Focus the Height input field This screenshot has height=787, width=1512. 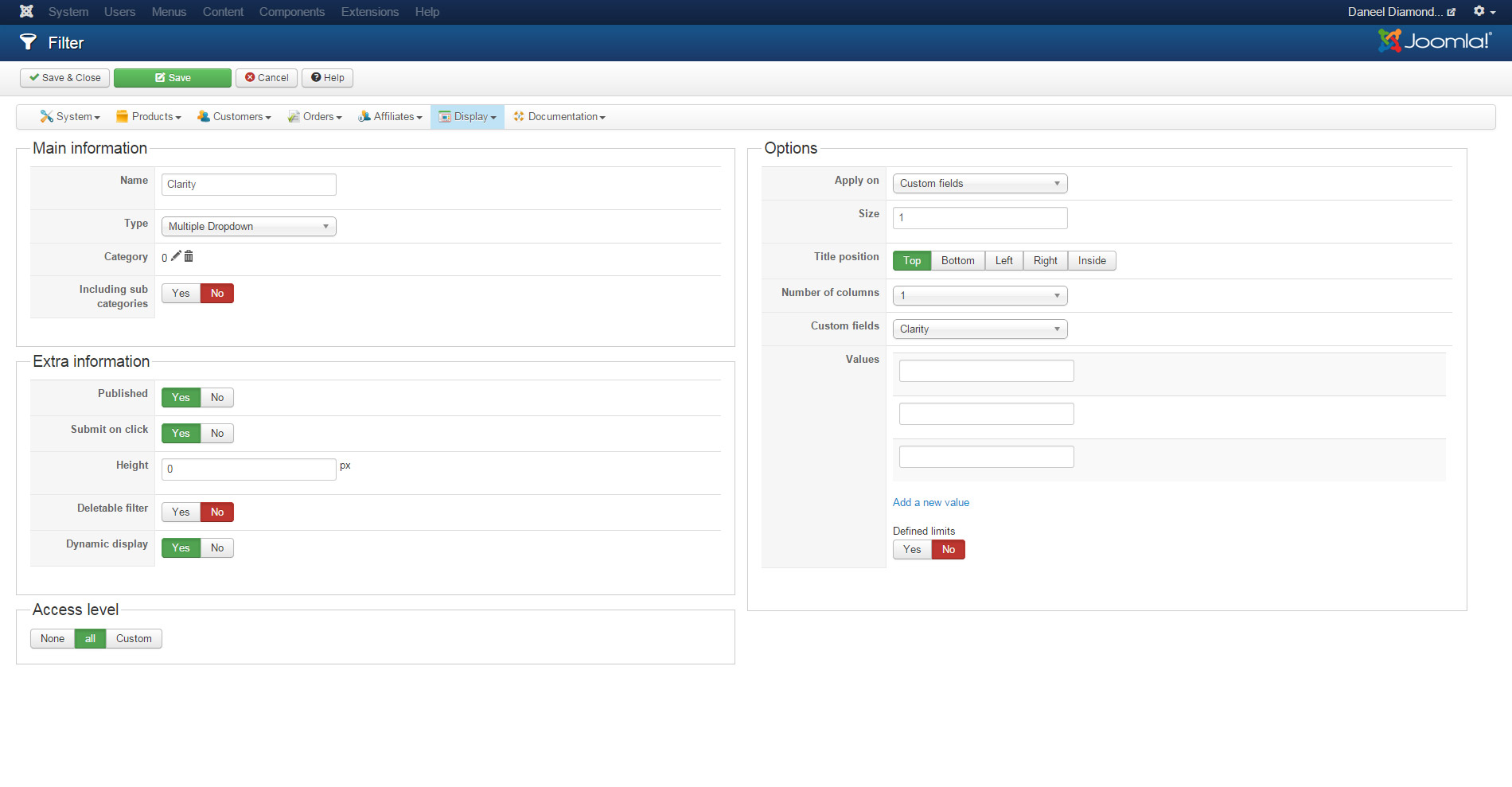tap(249, 469)
